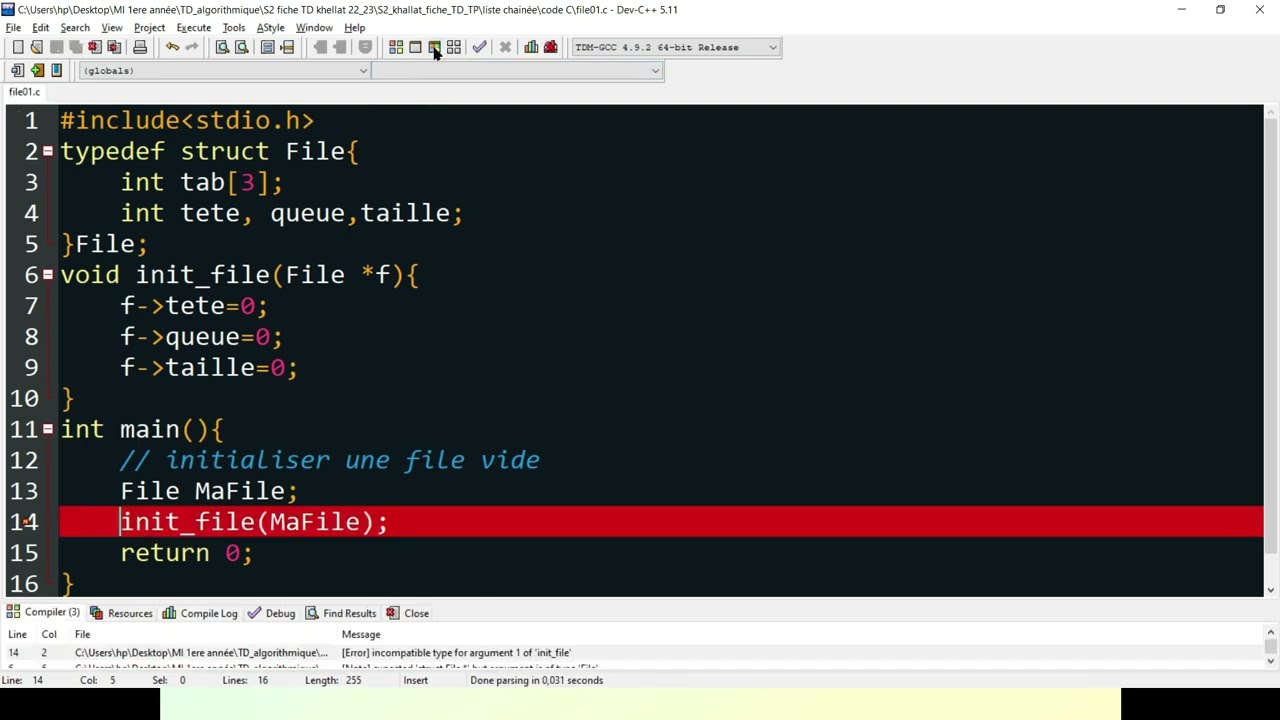Open the View menu
This screenshot has width=1280, height=720.
coord(111,27)
